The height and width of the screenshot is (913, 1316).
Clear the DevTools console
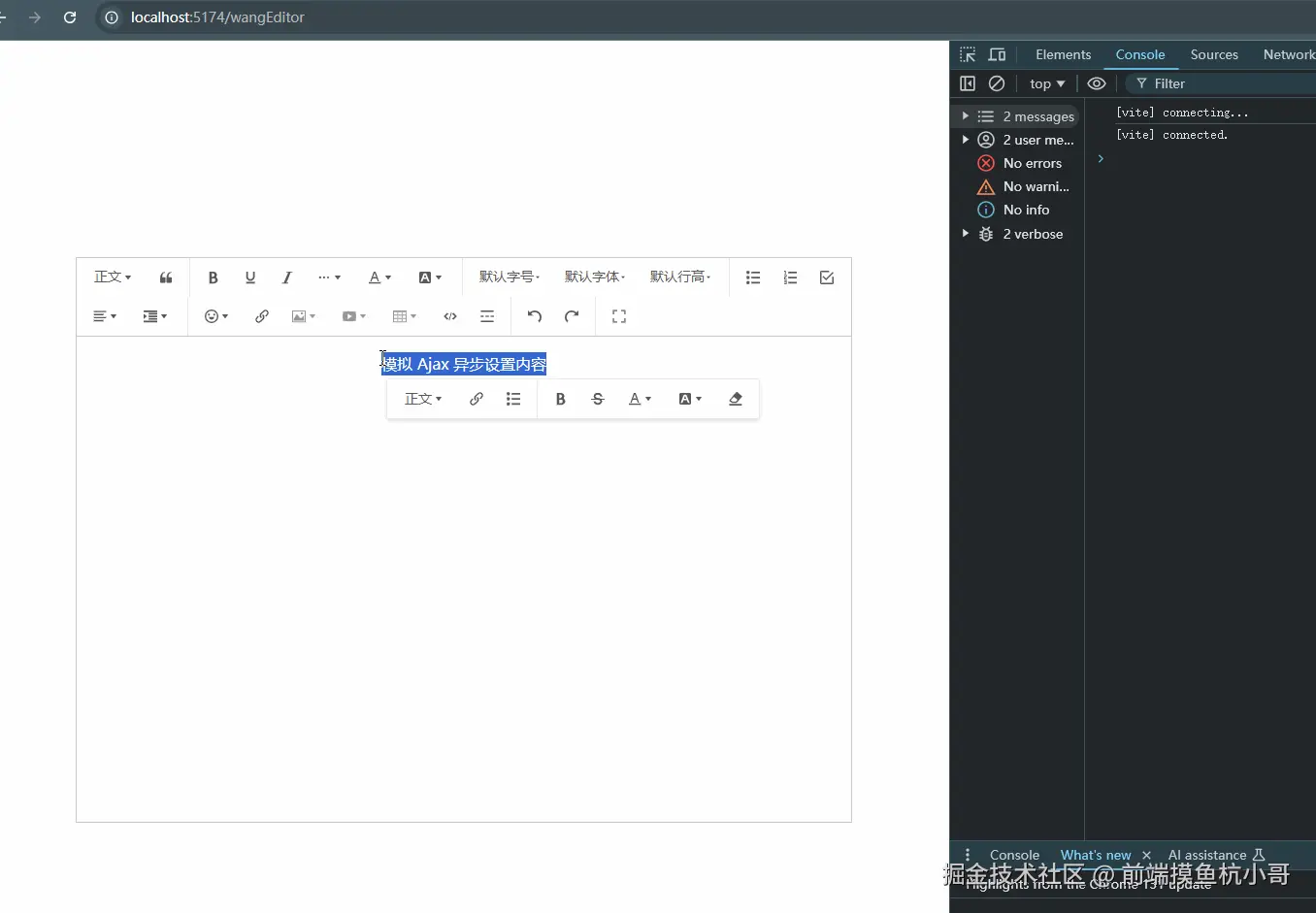tap(997, 83)
